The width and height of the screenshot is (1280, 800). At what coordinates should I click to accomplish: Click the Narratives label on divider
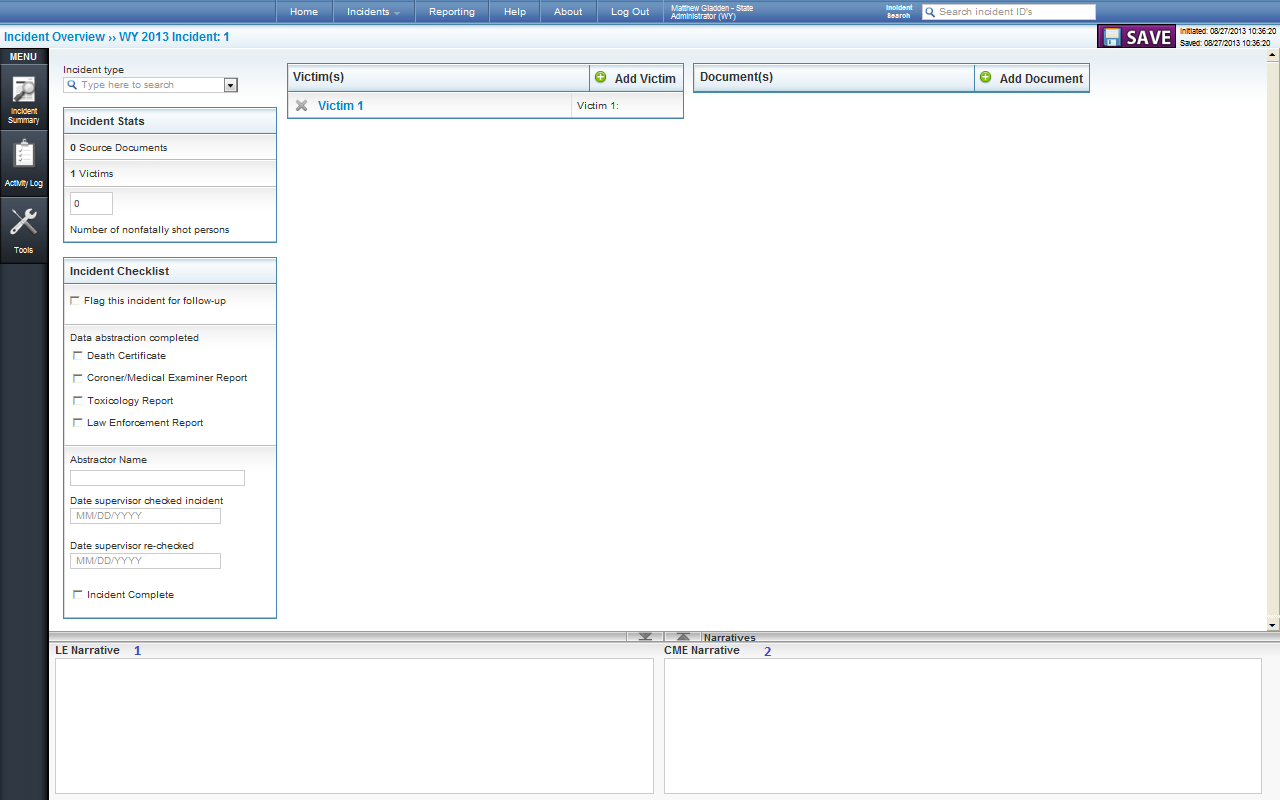click(x=729, y=637)
